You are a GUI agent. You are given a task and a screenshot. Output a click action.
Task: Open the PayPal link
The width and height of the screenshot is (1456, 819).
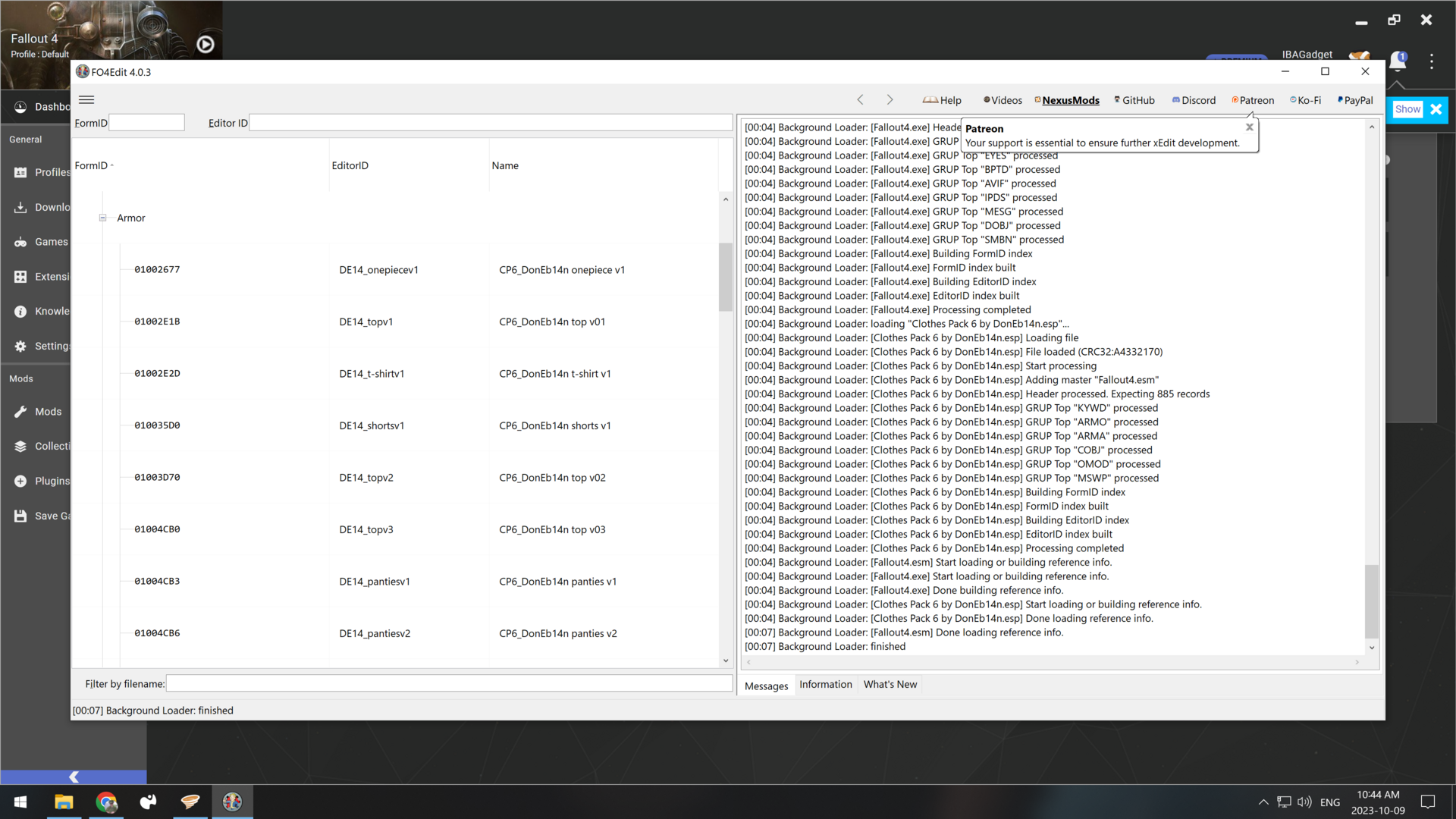[1355, 100]
